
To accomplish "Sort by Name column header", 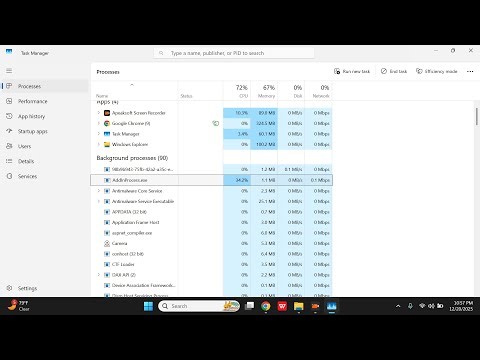I will [x=134, y=91].
